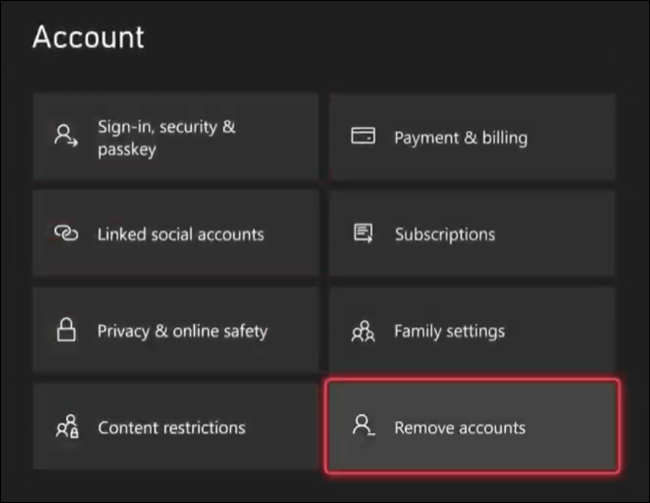Click the Remove accounts person-minus icon
This screenshot has height=503, width=650.
pos(362,427)
